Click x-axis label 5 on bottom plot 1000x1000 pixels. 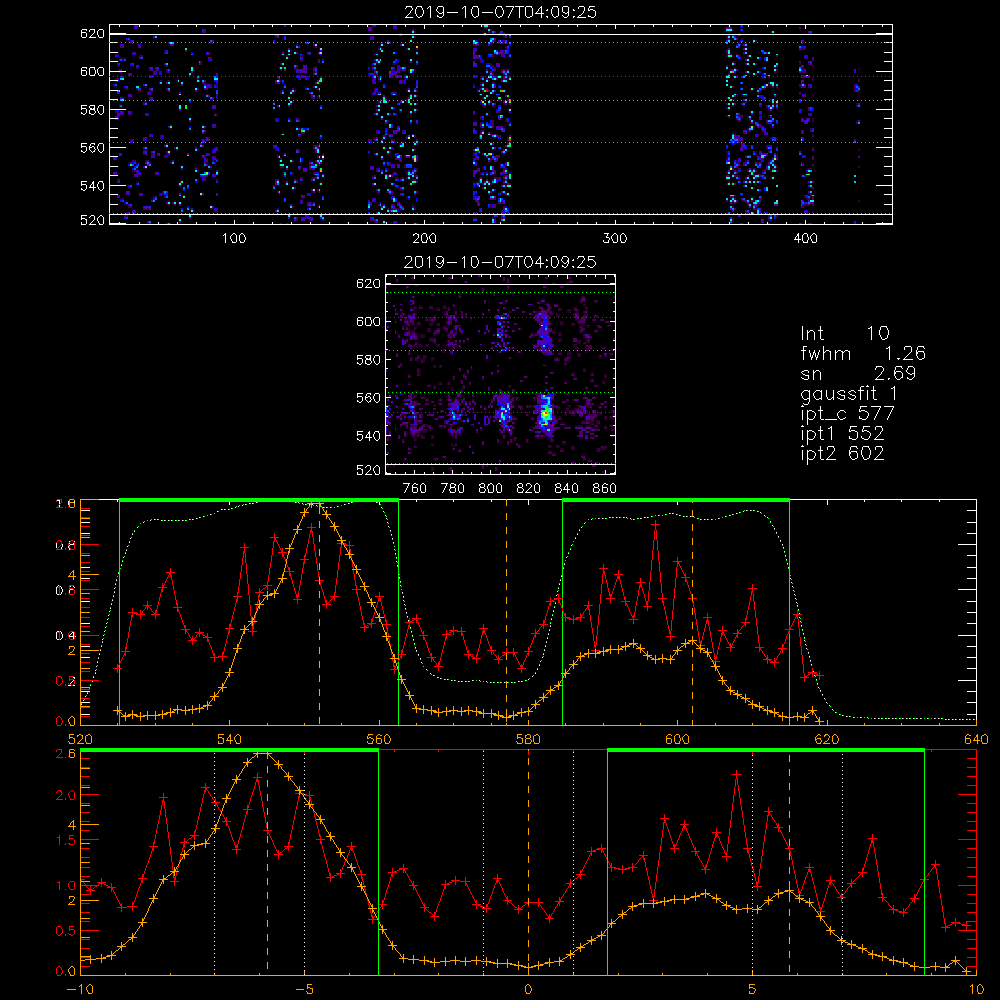[x=753, y=990]
